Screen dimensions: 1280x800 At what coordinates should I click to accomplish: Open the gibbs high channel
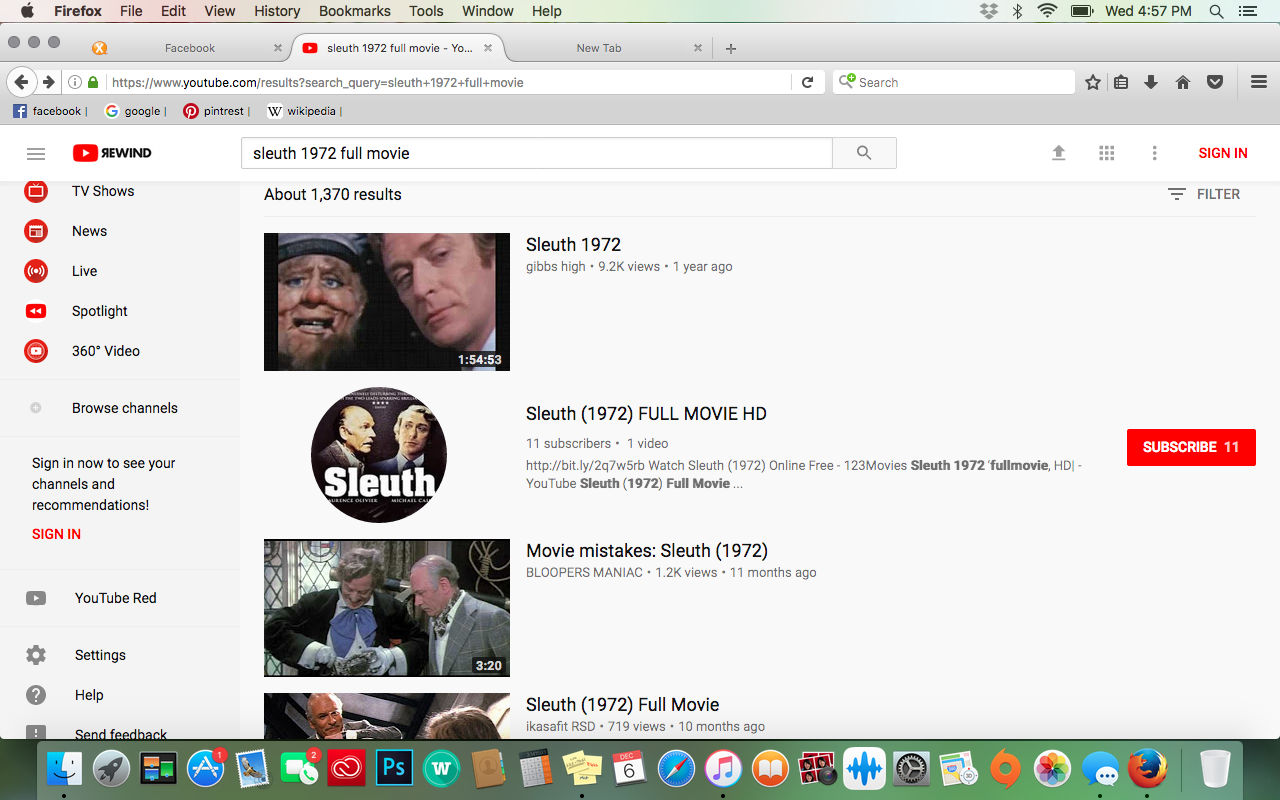[555, 267]
